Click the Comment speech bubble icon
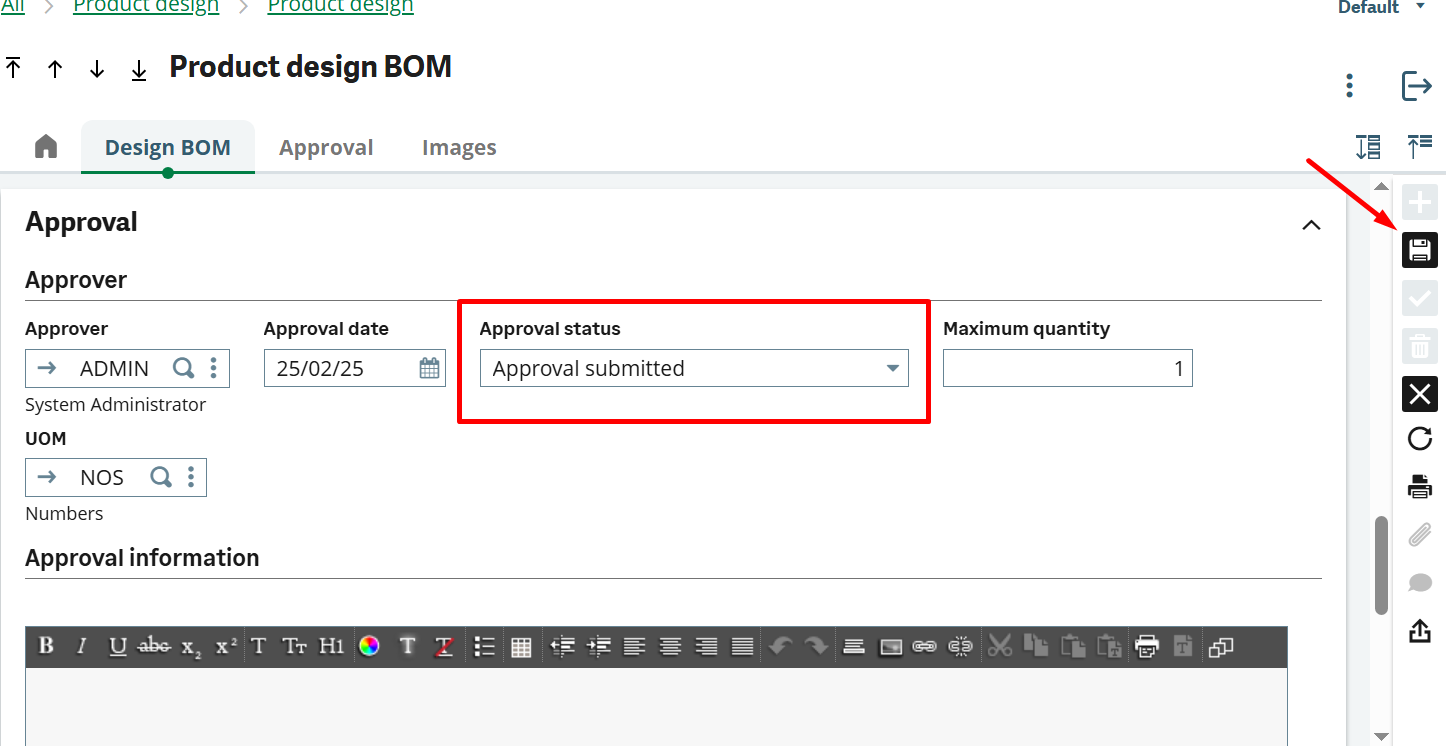Viewport: 1446px width, 746px height. pyautogui.click(x=1420, y=583)
